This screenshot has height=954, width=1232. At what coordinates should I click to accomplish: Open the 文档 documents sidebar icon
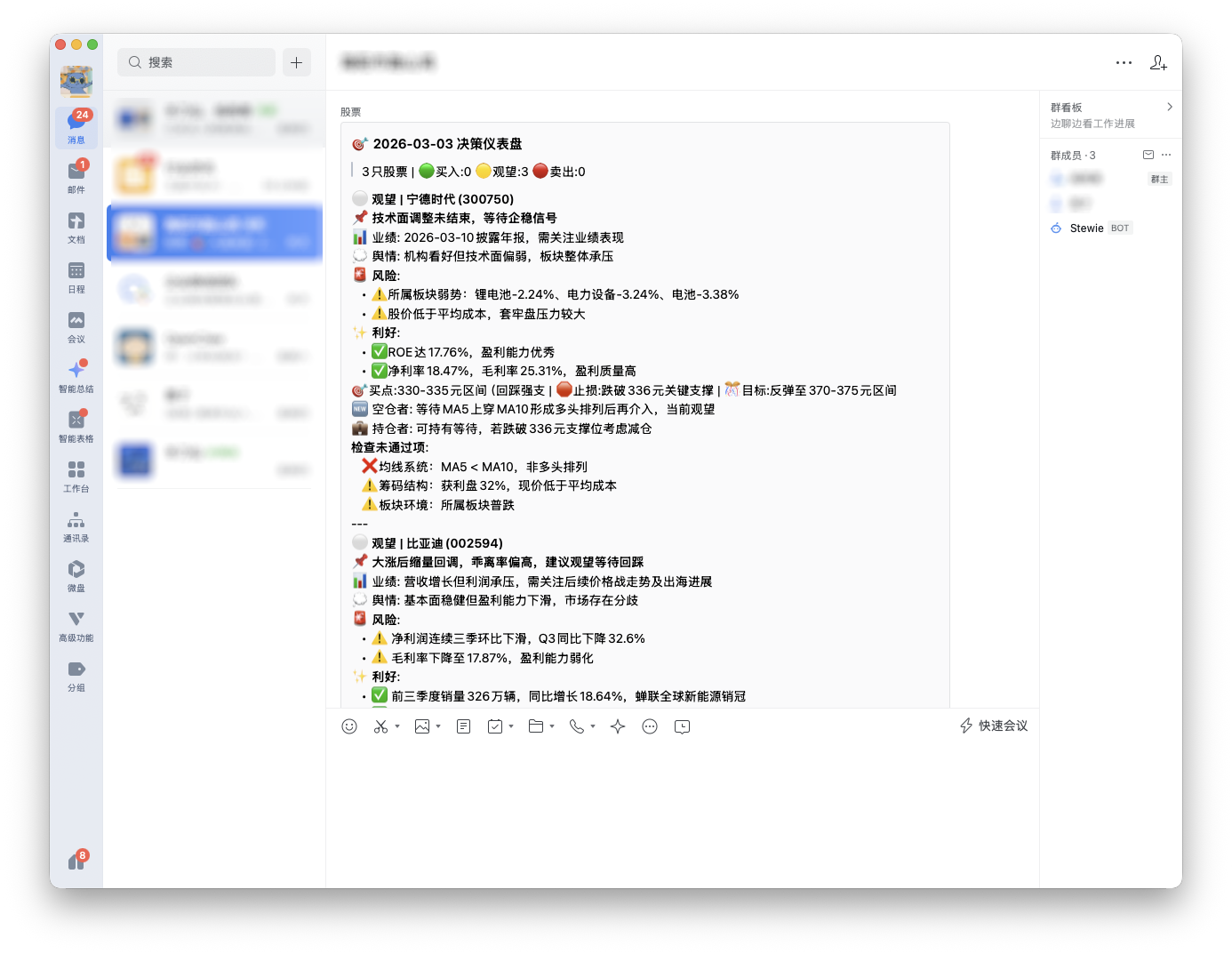pos(76,227)
